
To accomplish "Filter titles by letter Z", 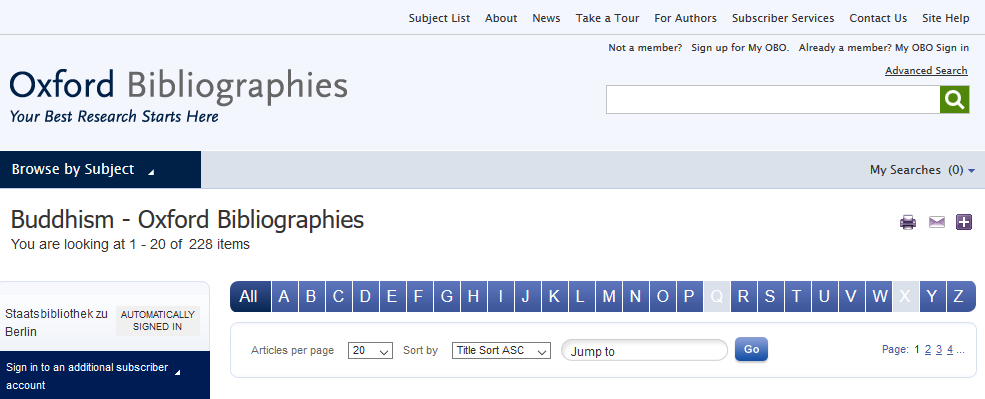I will (959, 297).
